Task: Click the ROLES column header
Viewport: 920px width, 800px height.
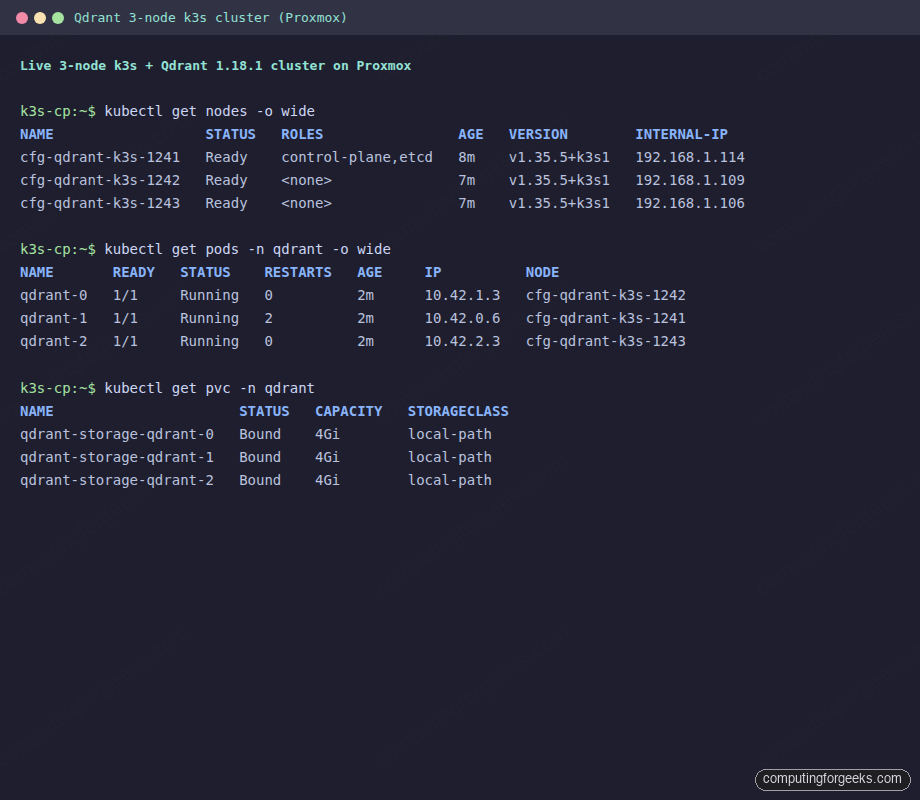Action: coord(302,134)
